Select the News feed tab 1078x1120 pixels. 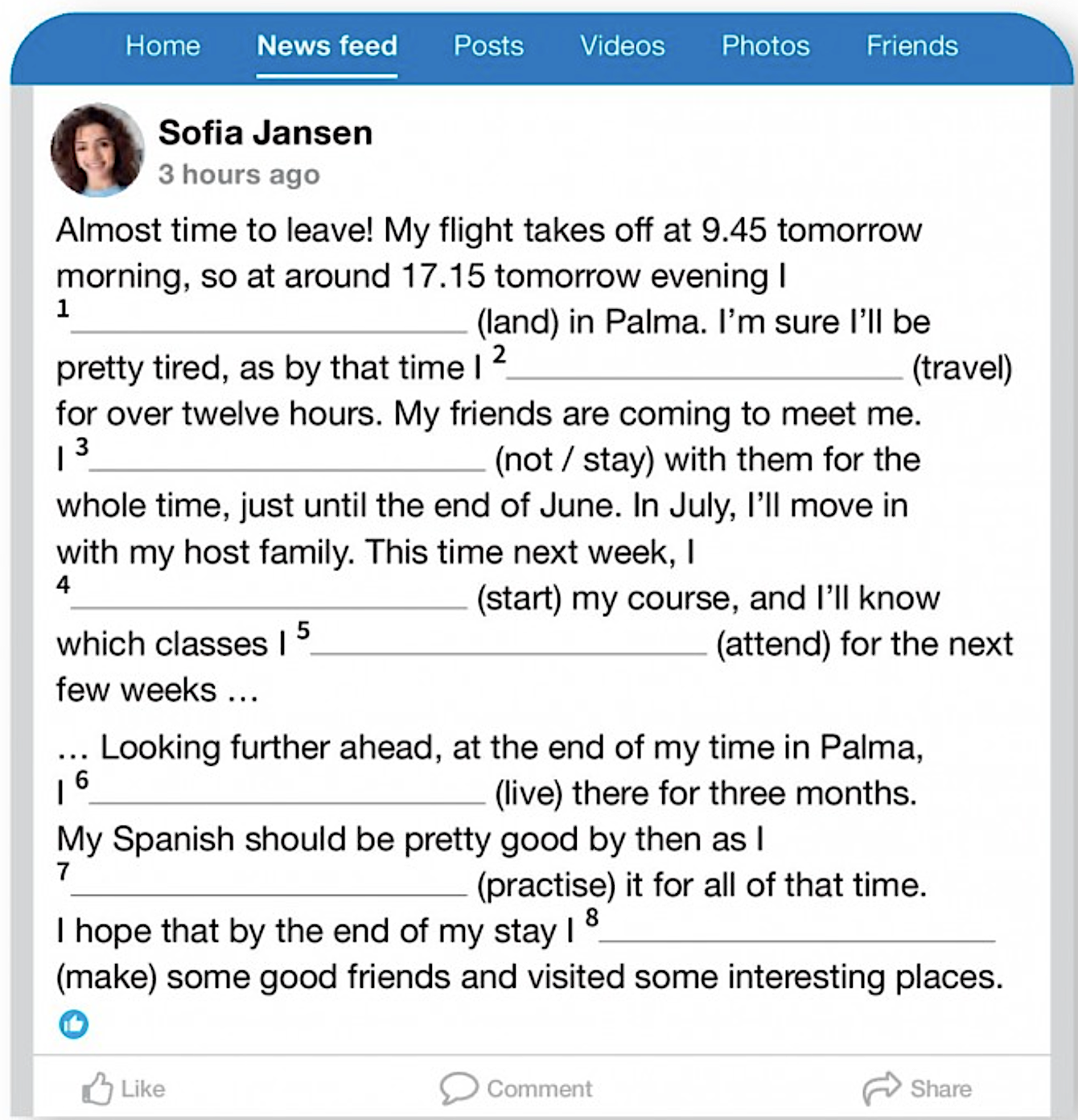pos(327,46)
